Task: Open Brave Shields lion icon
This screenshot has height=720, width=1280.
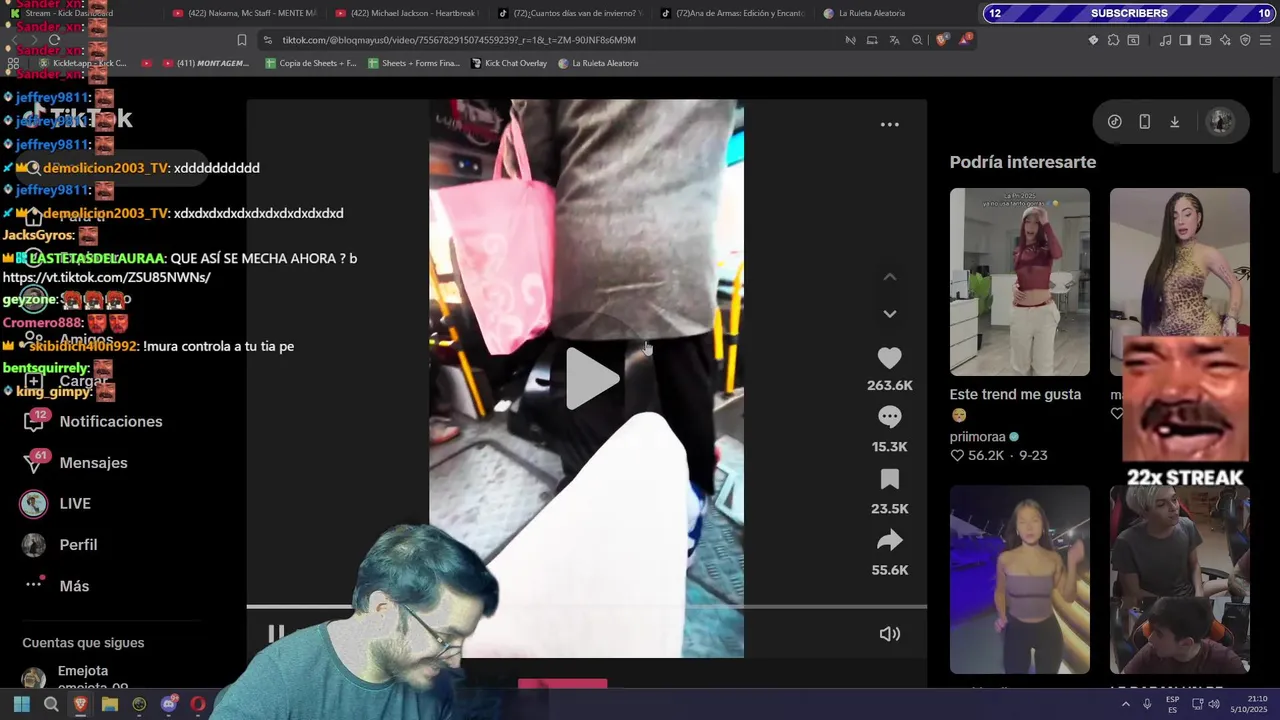Action: pyautogui.click(x=942, y=40)
